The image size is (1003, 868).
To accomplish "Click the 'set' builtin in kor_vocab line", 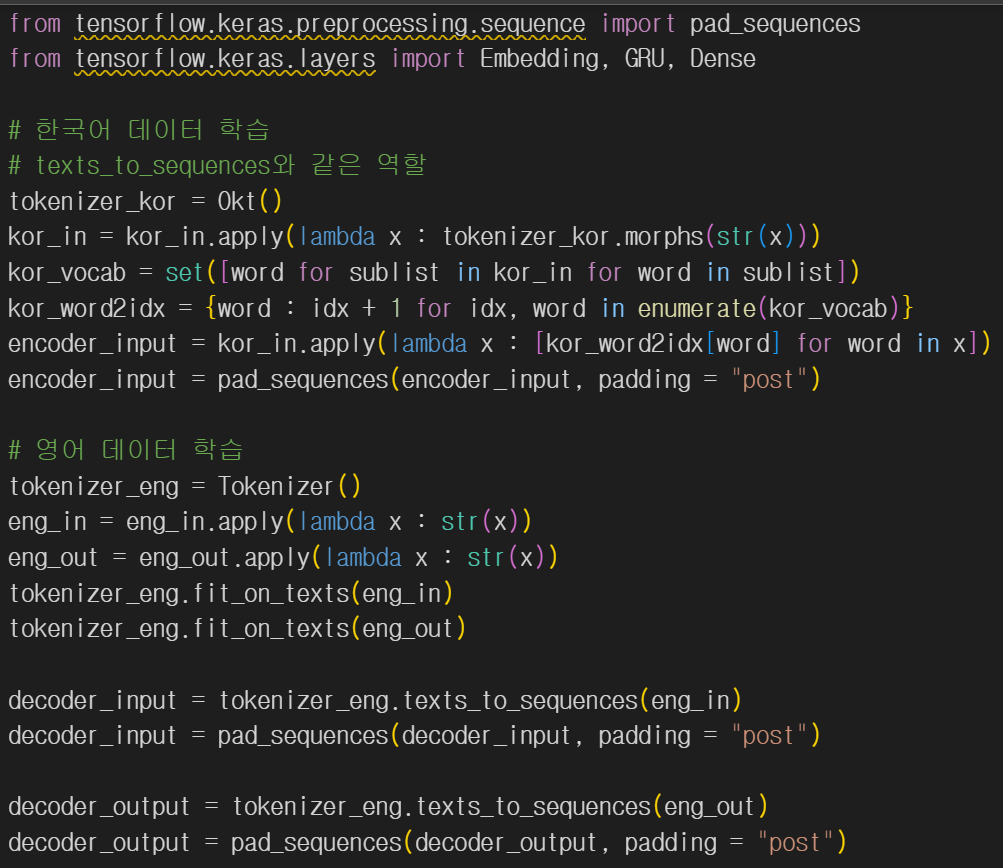I will tap(184, 272).
